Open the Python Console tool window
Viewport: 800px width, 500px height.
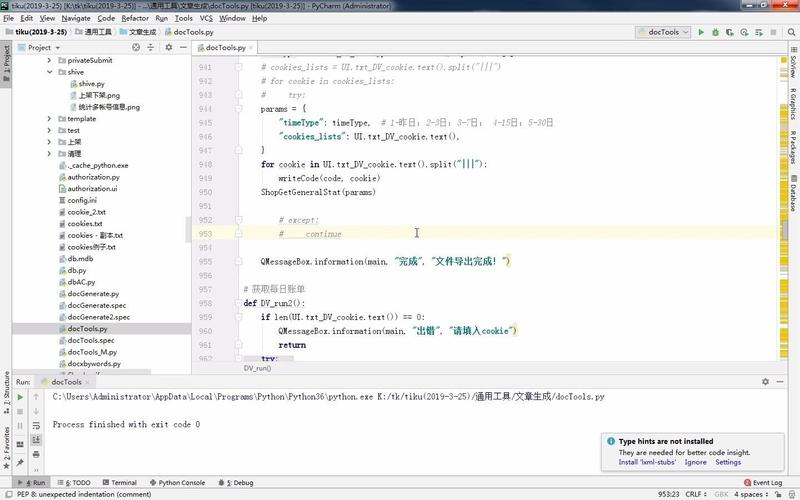[x=177, y=483]
